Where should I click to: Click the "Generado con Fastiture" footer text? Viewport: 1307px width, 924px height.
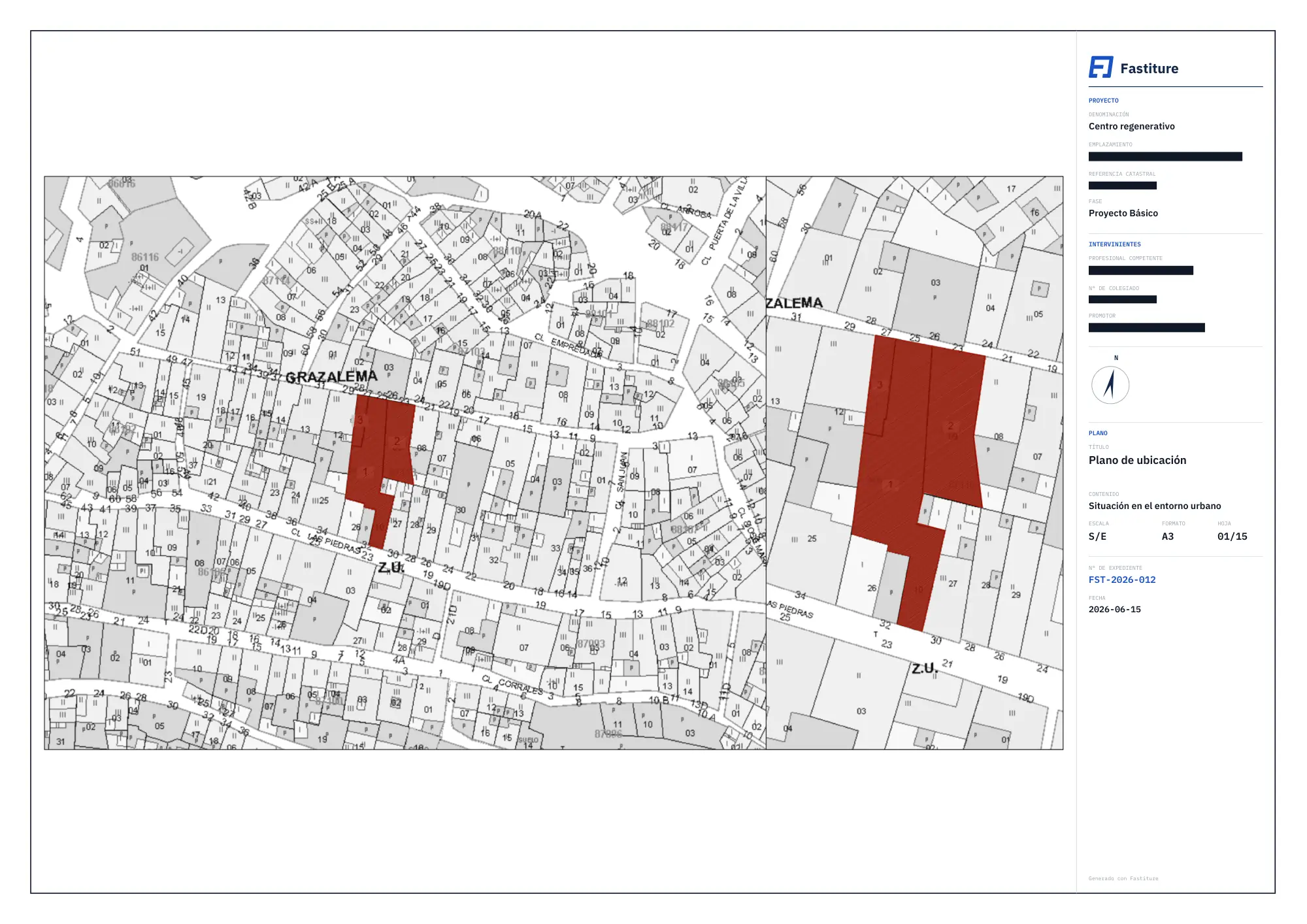pyautogui.click(x=1123, y=878)
